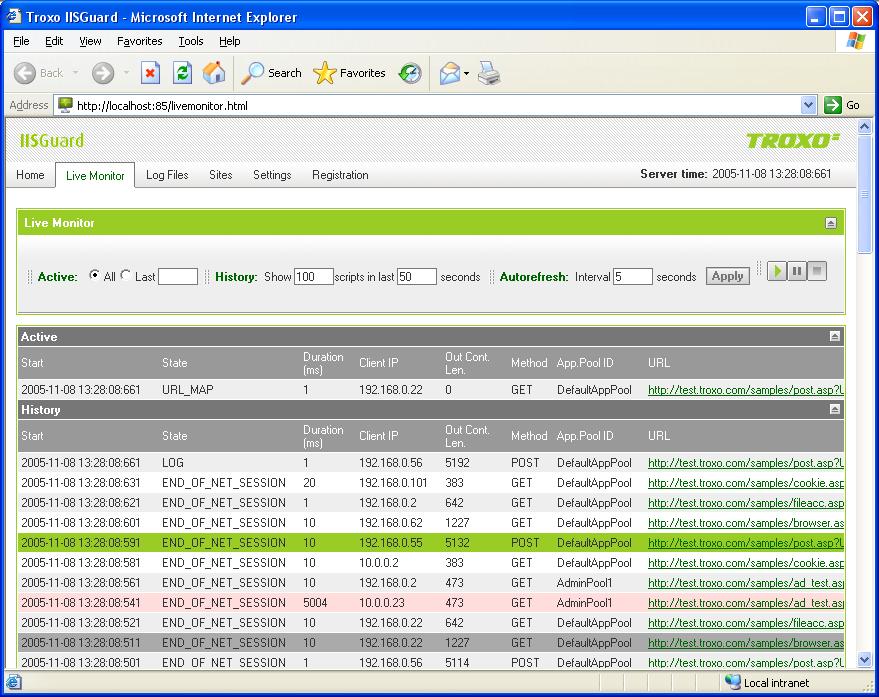Pause the live monitor autorefresh

[797, 271]
